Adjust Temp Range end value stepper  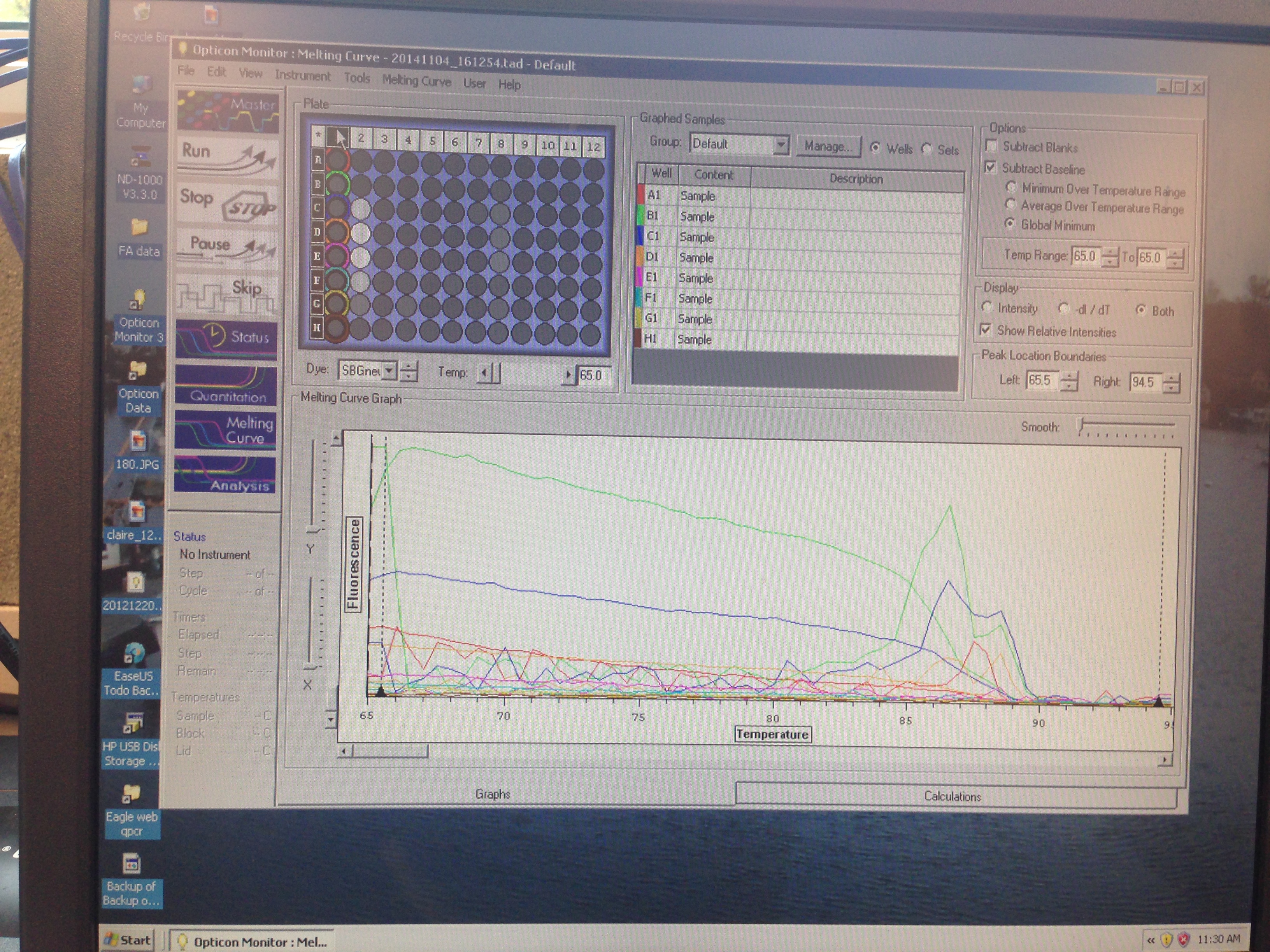click(x=1175, y=258)
